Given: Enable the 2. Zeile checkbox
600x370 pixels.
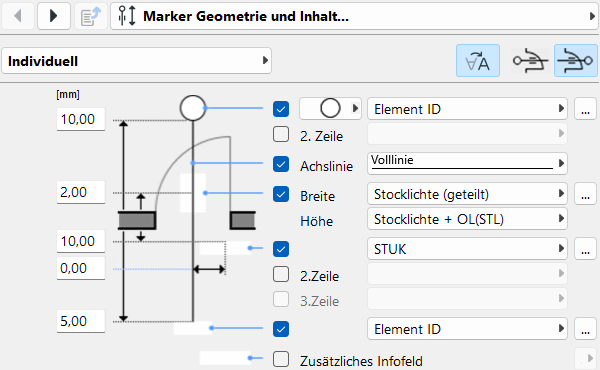Looking at the screenshot, I should click(281, 134).
